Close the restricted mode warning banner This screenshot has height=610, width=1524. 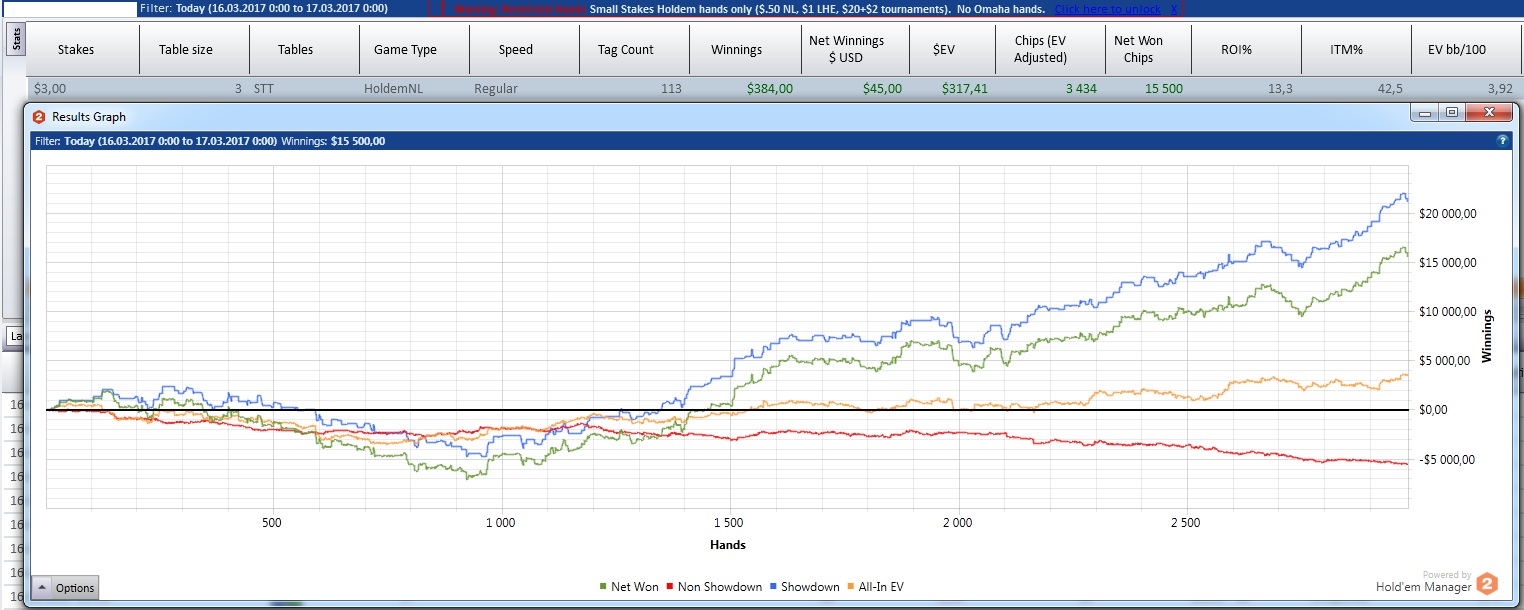click(1174, 9)
